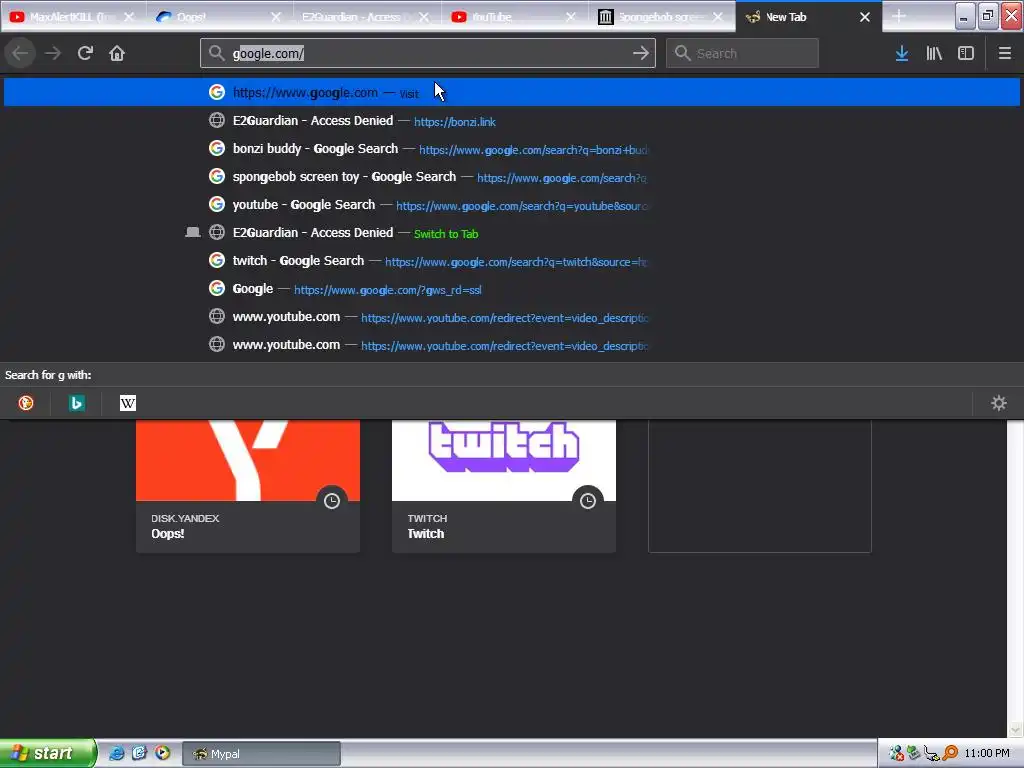
Task: Click the Mypal taskbar button
Action: 261,754
